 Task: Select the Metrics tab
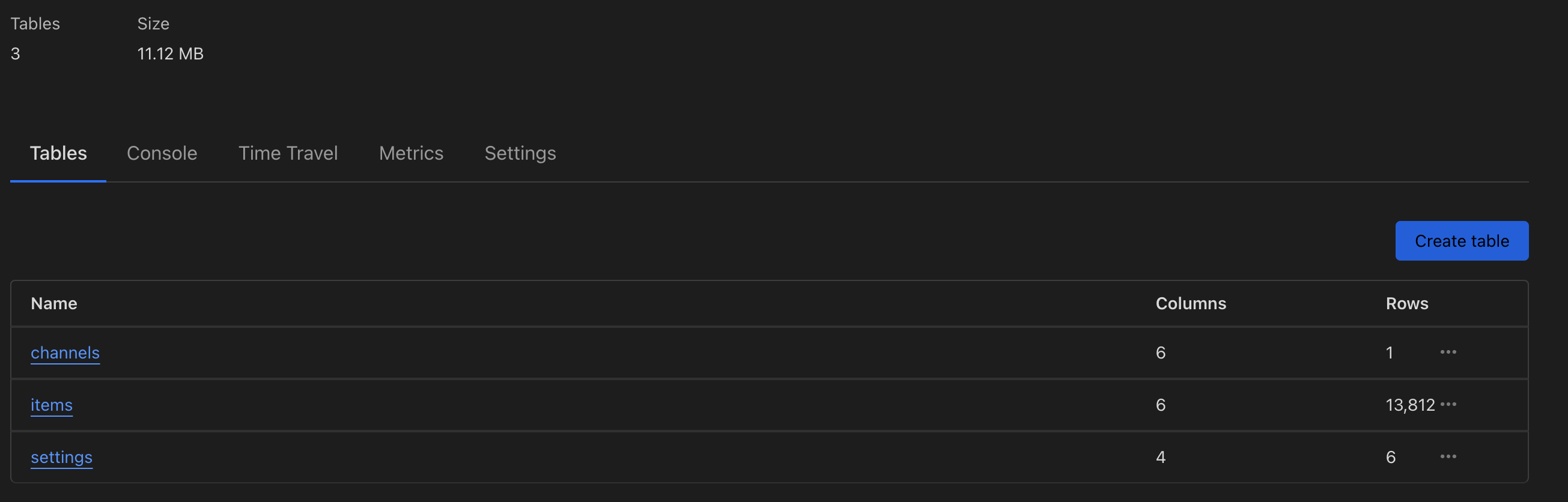pyautogui.click(x=411, y=153)
